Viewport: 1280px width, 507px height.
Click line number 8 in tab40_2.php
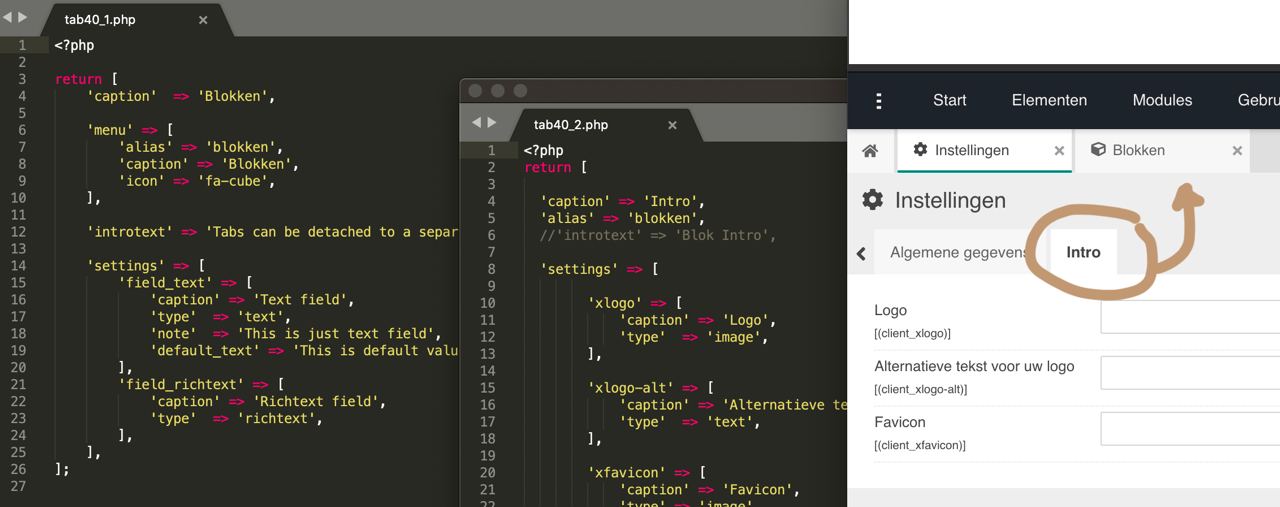click(491, 269)
